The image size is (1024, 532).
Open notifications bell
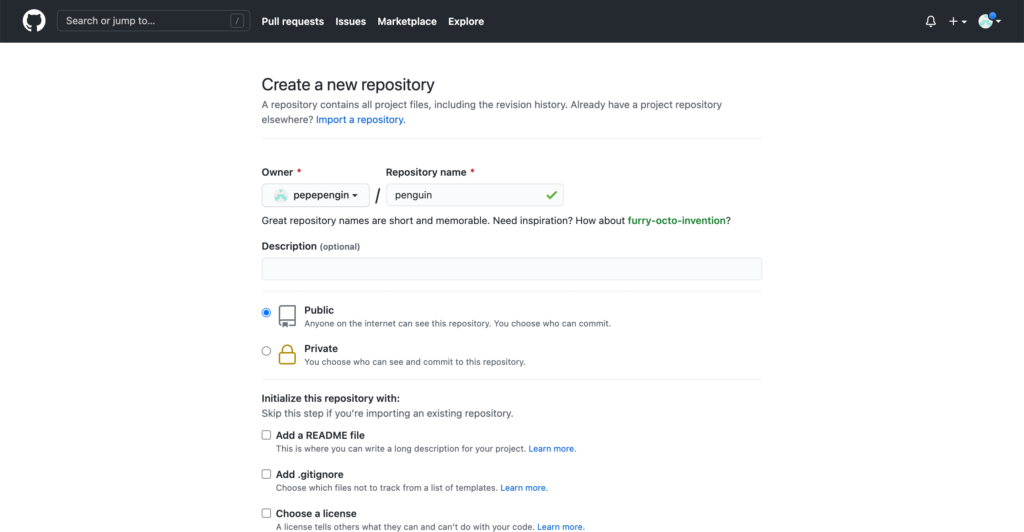pyautogui.click(x=931, y=22)
